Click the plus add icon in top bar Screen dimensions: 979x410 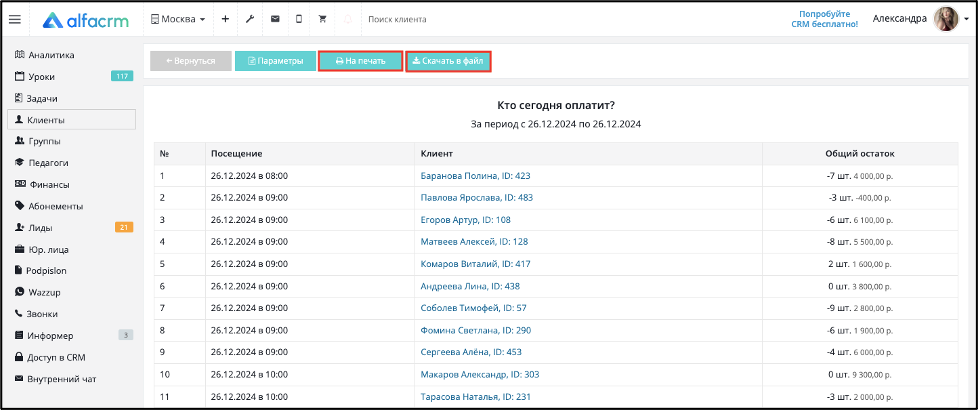pyautogui.click(x=225, y=19)
